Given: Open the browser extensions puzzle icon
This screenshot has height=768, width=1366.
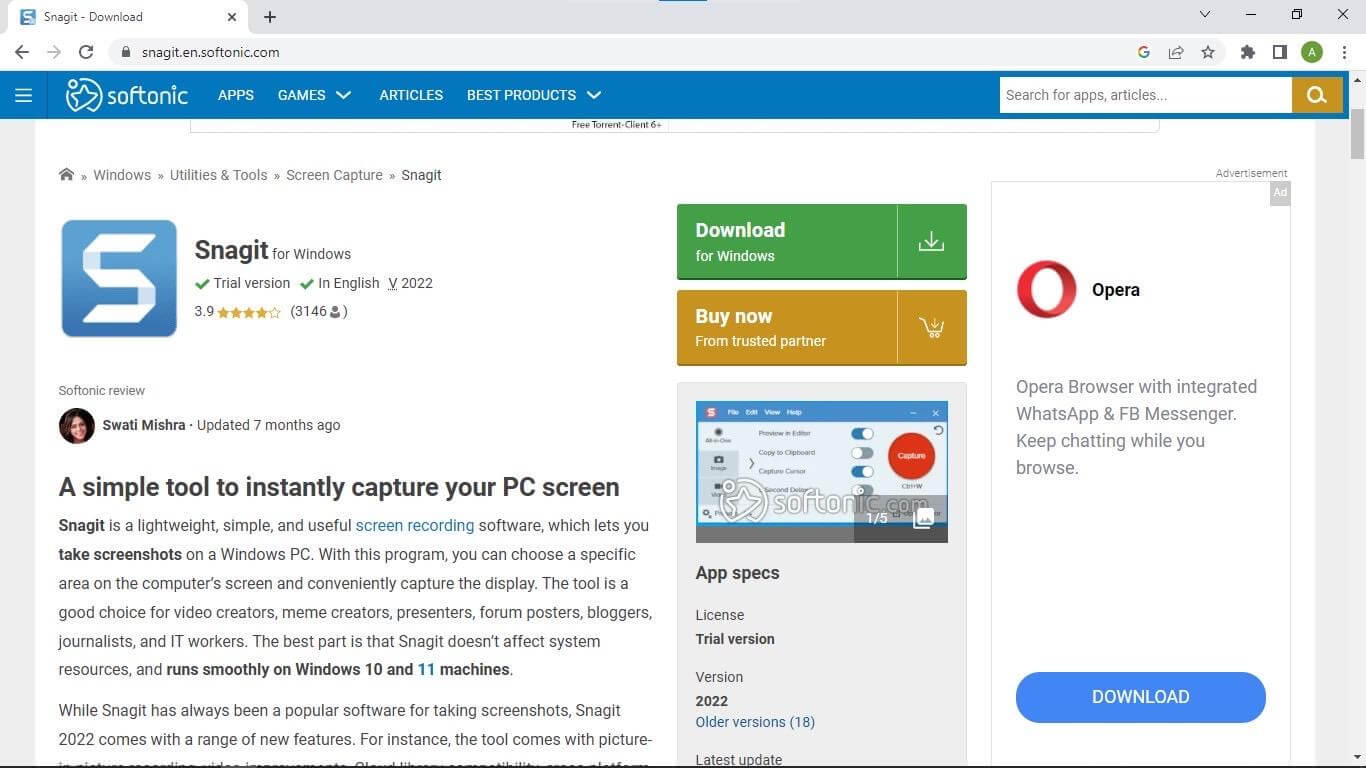Looking at the screenshot, I should pyautogui.click(x=1248, y=51).
